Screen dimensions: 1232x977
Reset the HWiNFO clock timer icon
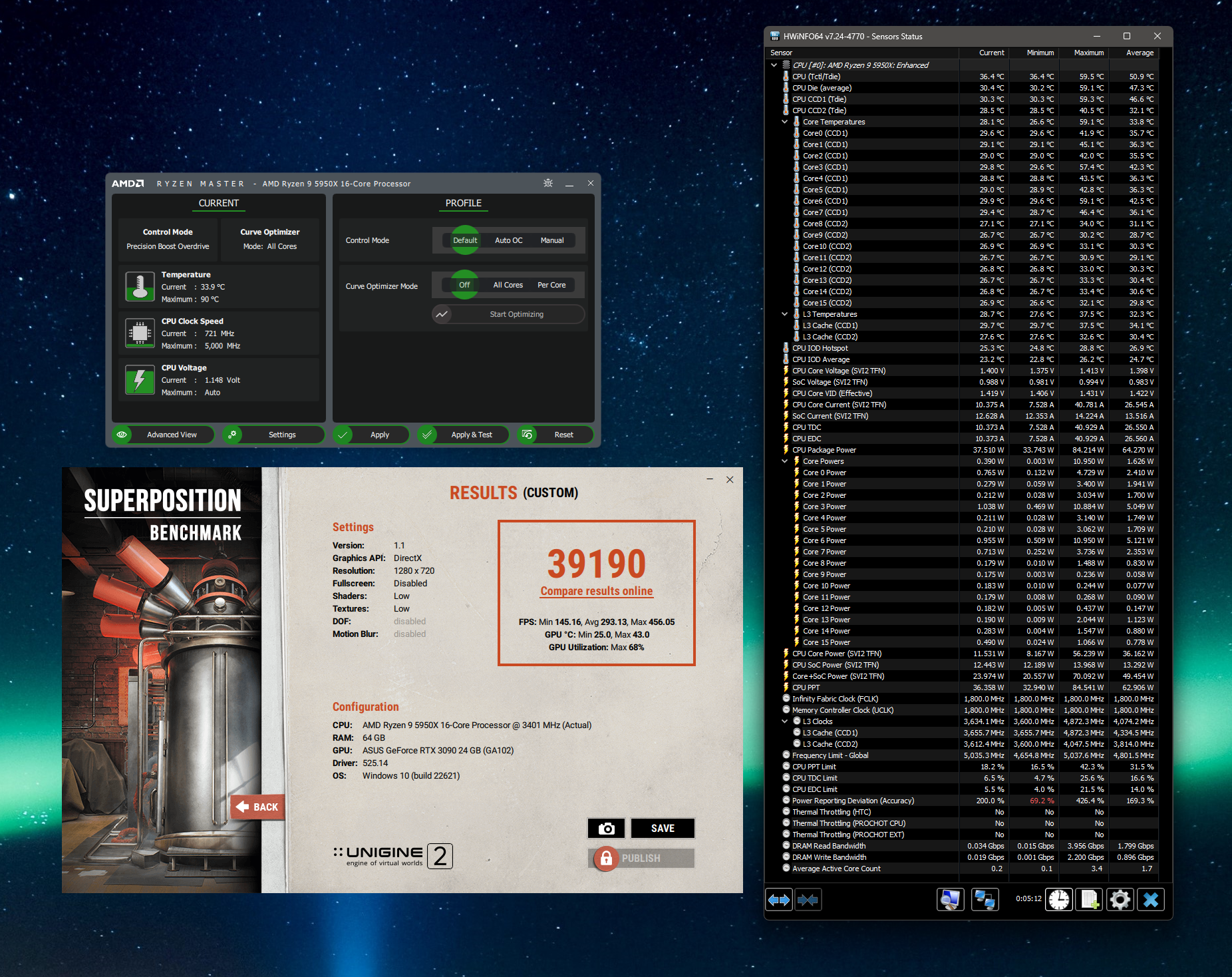point(1059,900)
